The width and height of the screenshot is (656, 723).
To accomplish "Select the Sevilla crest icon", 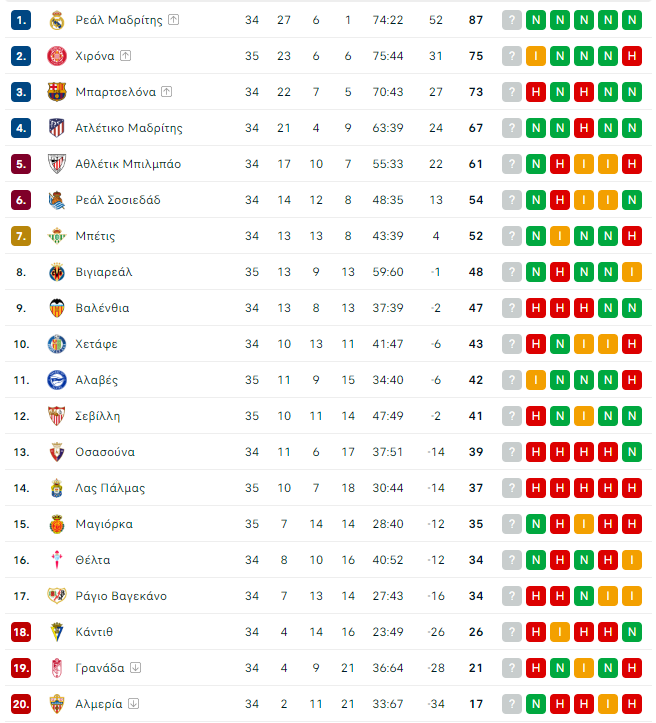I will pos(56,416).
